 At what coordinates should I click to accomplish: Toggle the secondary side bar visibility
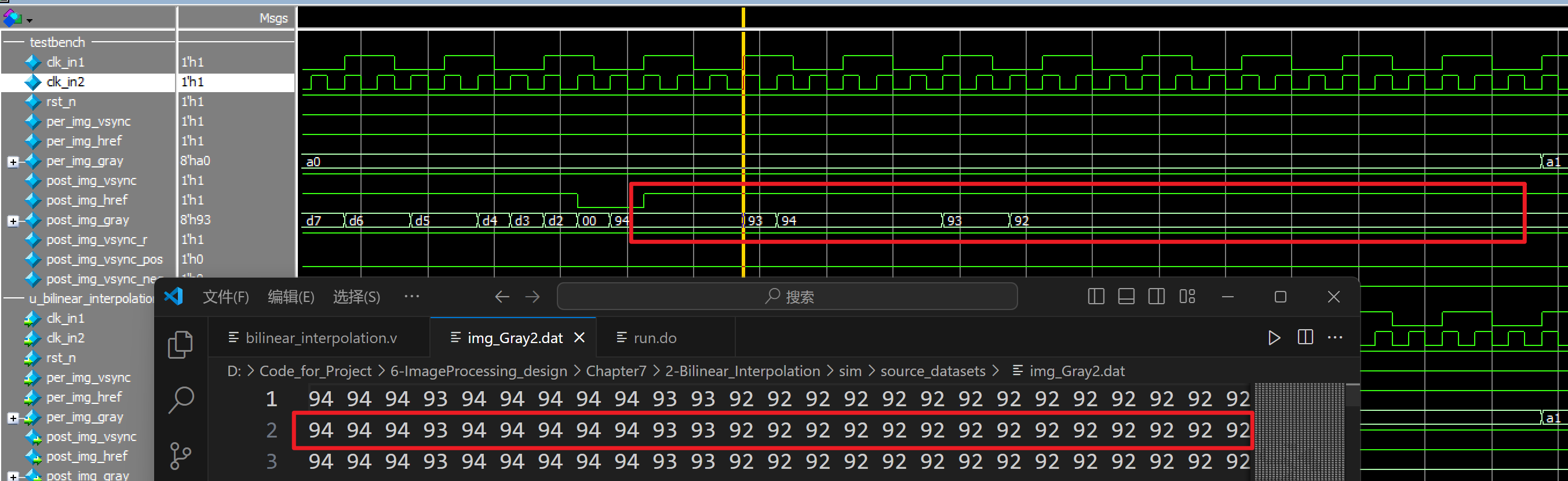point(1157,297)
